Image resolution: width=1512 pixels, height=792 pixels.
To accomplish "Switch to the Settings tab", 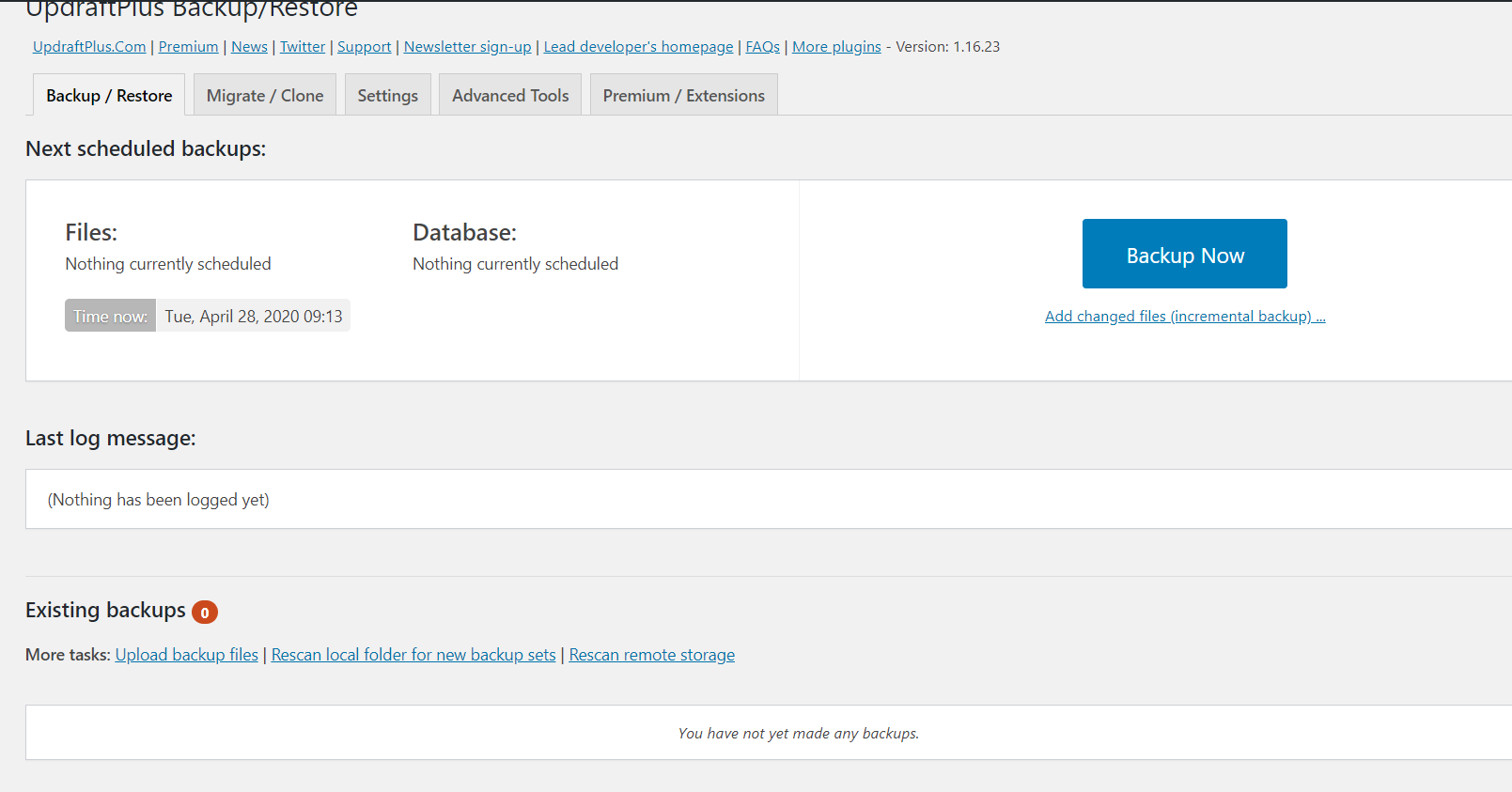I will (388, 95).
